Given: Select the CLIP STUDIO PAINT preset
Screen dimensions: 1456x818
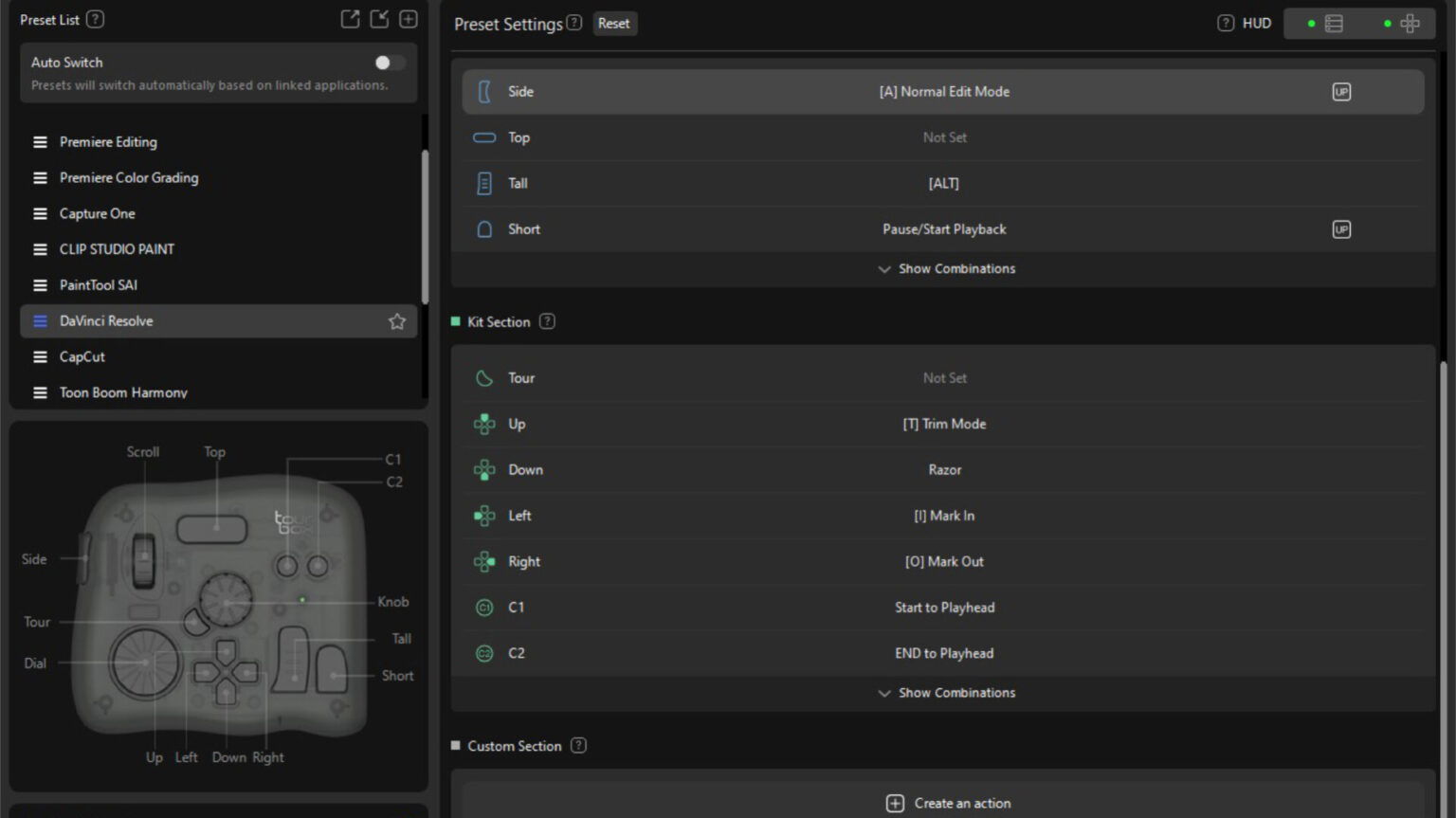Looking at the screenshot, I should (x=117, y=248).
